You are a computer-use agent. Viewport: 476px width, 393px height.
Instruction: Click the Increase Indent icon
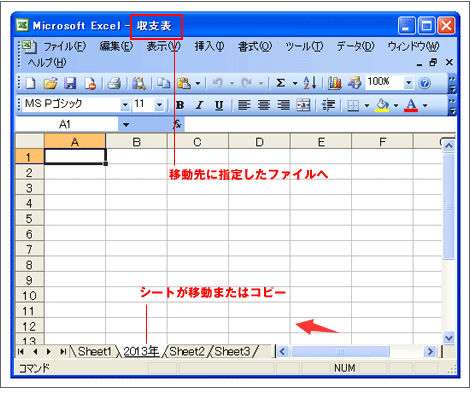coord(328,105)
